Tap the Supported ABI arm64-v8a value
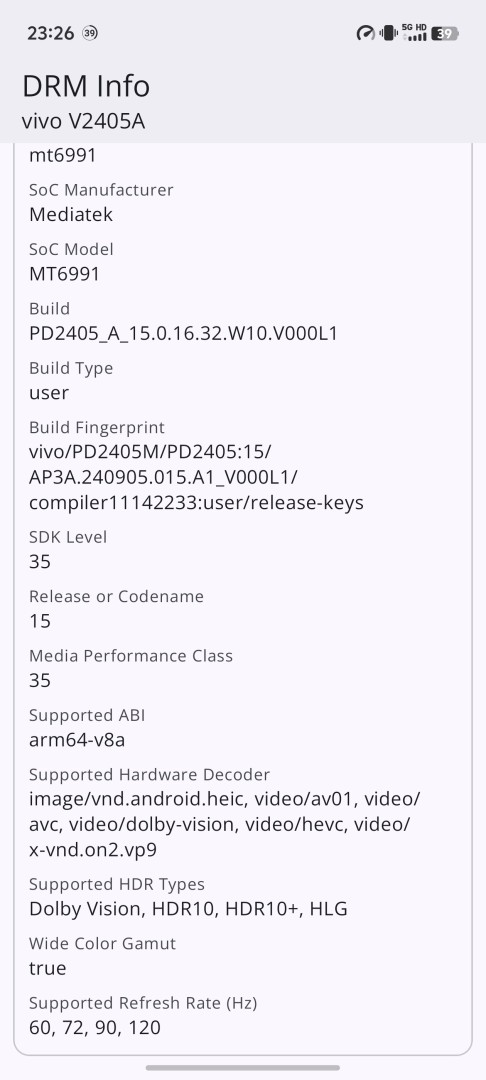Screen dimensions: 486x1080 [x=77, y=740]
